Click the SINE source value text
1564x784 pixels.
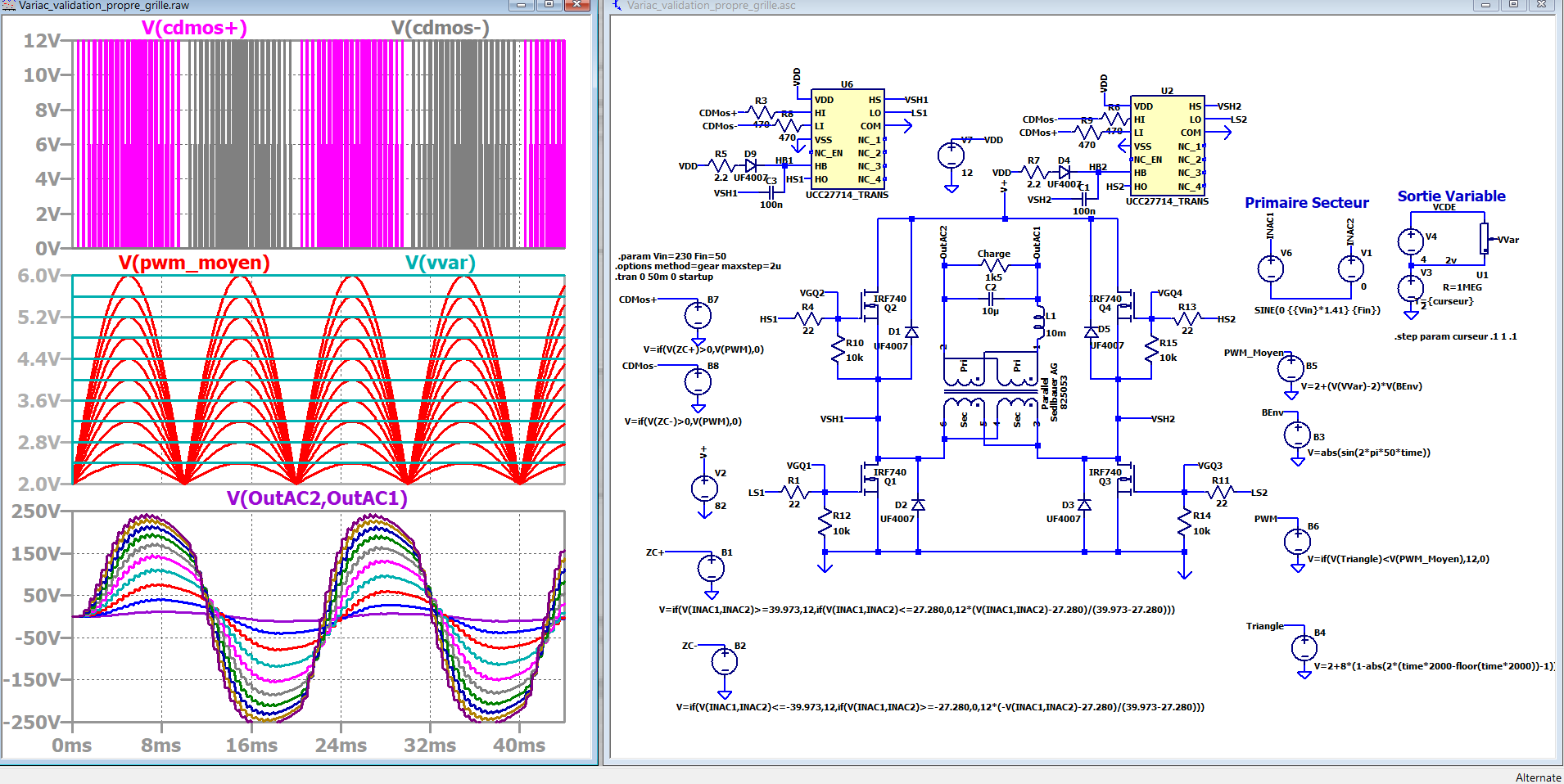coord(1318,310)
